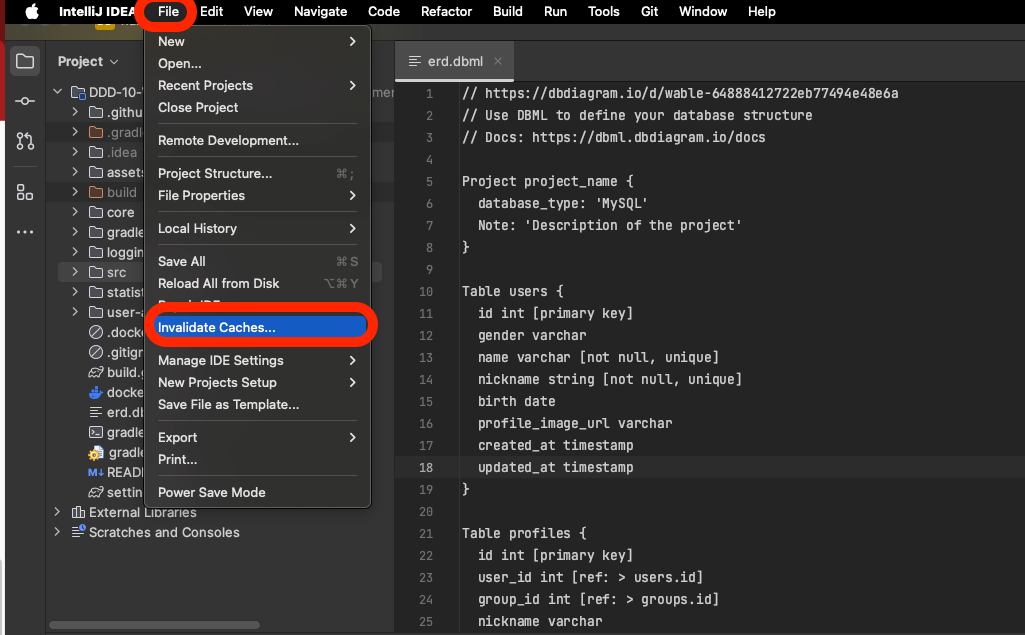The image size is (1025, 635).
Task: Collapse the DDD-10 project root node
Action: tap(58, 92)
